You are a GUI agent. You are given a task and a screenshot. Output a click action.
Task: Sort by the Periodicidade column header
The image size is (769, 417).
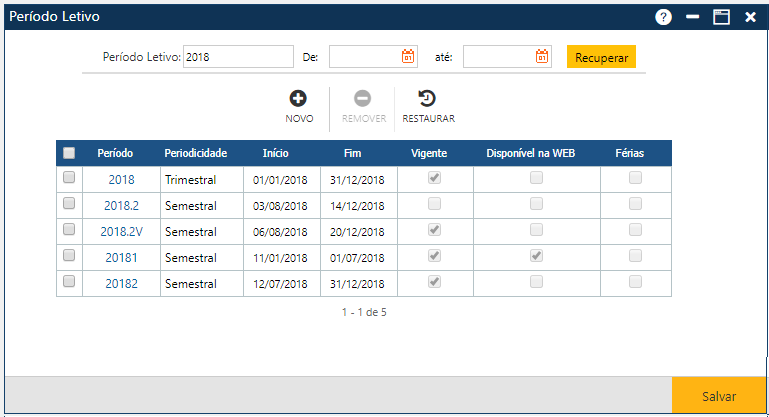click(196, 153)
